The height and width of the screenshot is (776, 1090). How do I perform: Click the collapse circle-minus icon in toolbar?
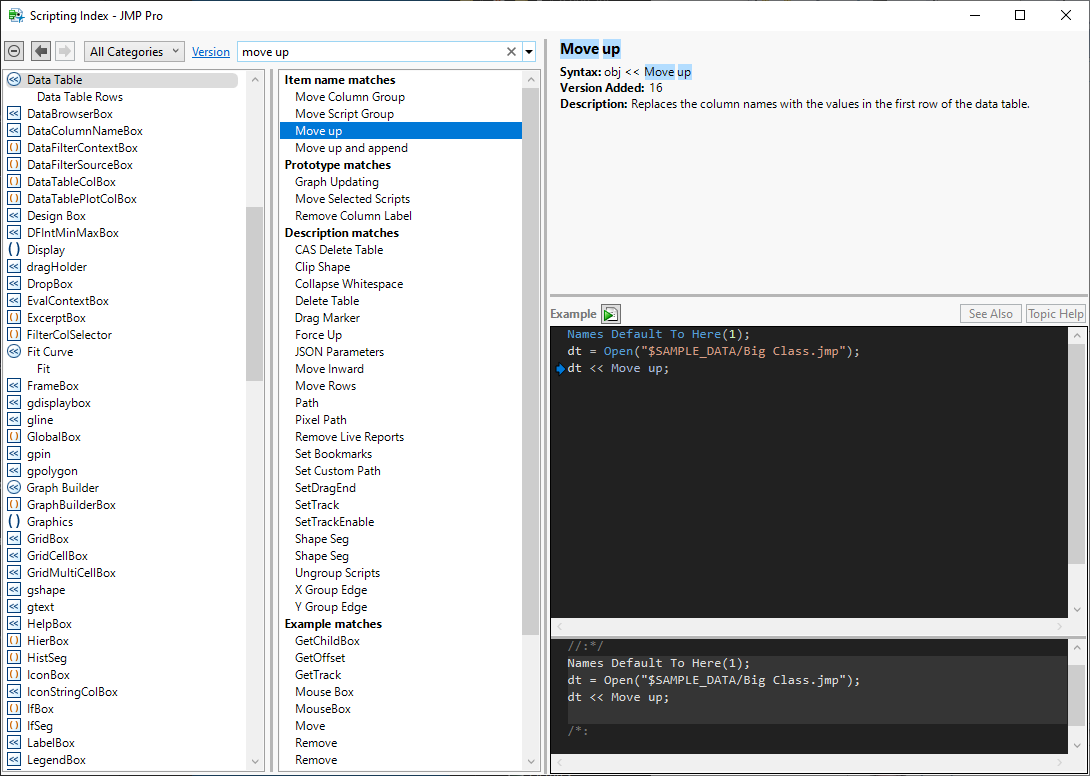tap(14, 51)
